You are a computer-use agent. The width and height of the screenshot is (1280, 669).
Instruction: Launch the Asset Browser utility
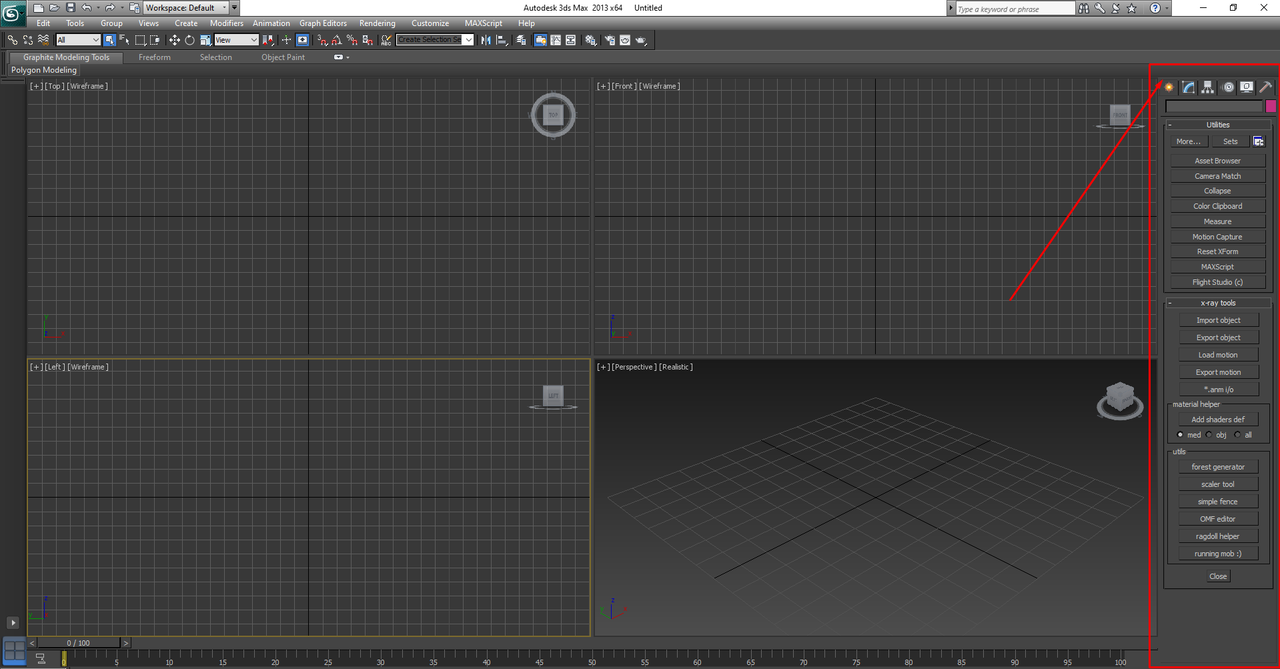[x=1218, y=161]
